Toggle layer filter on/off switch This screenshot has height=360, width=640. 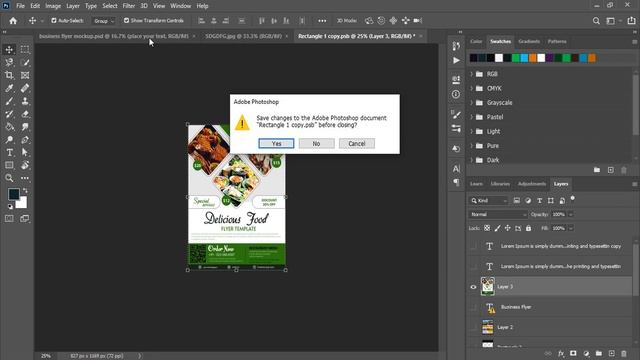coord(573,198)
